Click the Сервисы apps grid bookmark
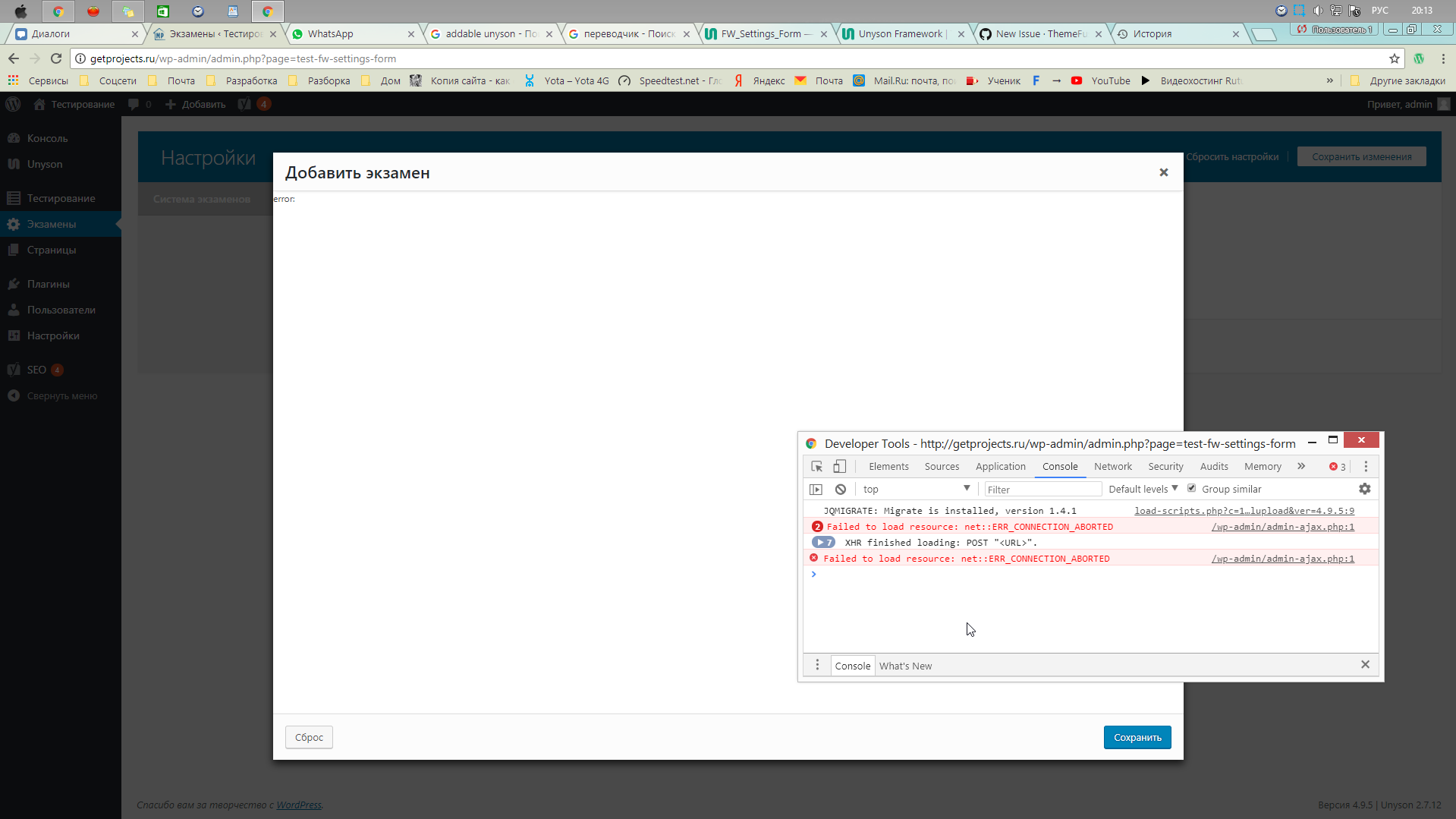This screenshot has height=819, width=1456. pos(38,80)
